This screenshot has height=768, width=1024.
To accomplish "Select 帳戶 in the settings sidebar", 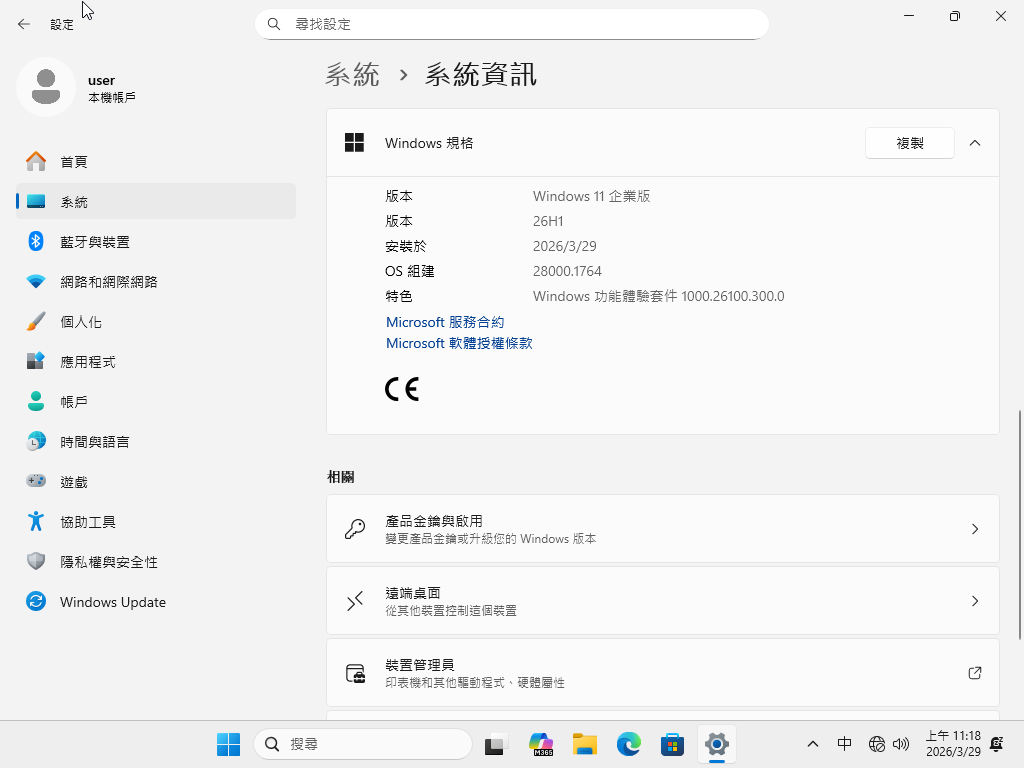I will pyautogui.click(x=74, y=402).
